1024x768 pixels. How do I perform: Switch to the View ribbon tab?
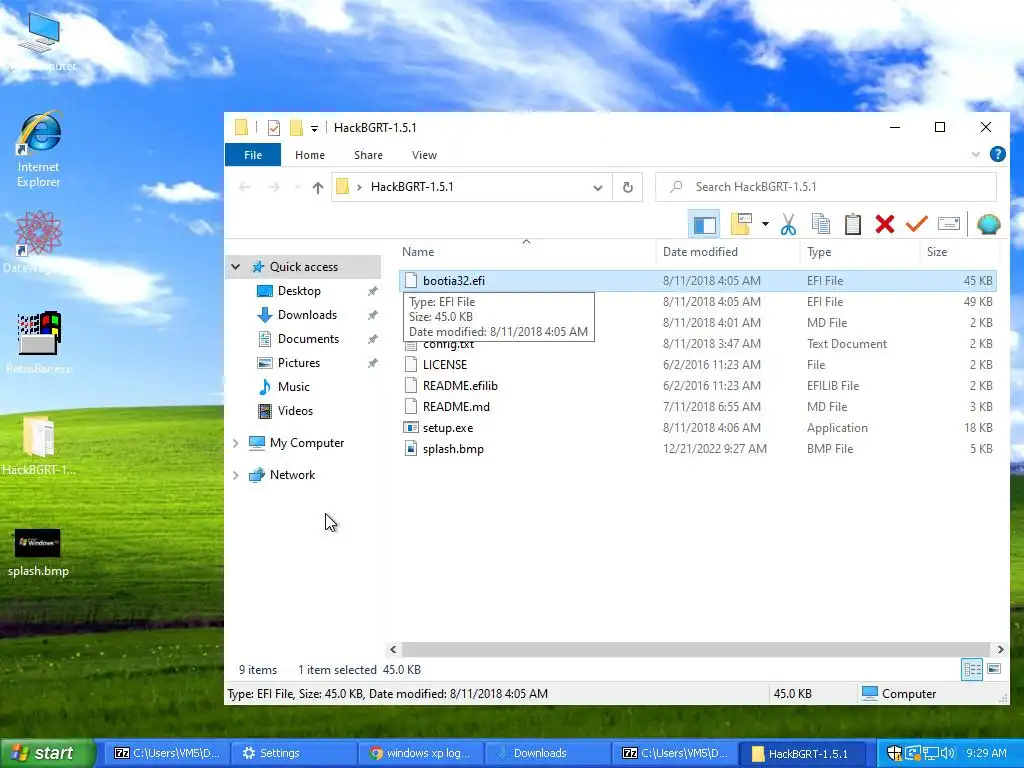pyautogui.click(x=424, y=155)
